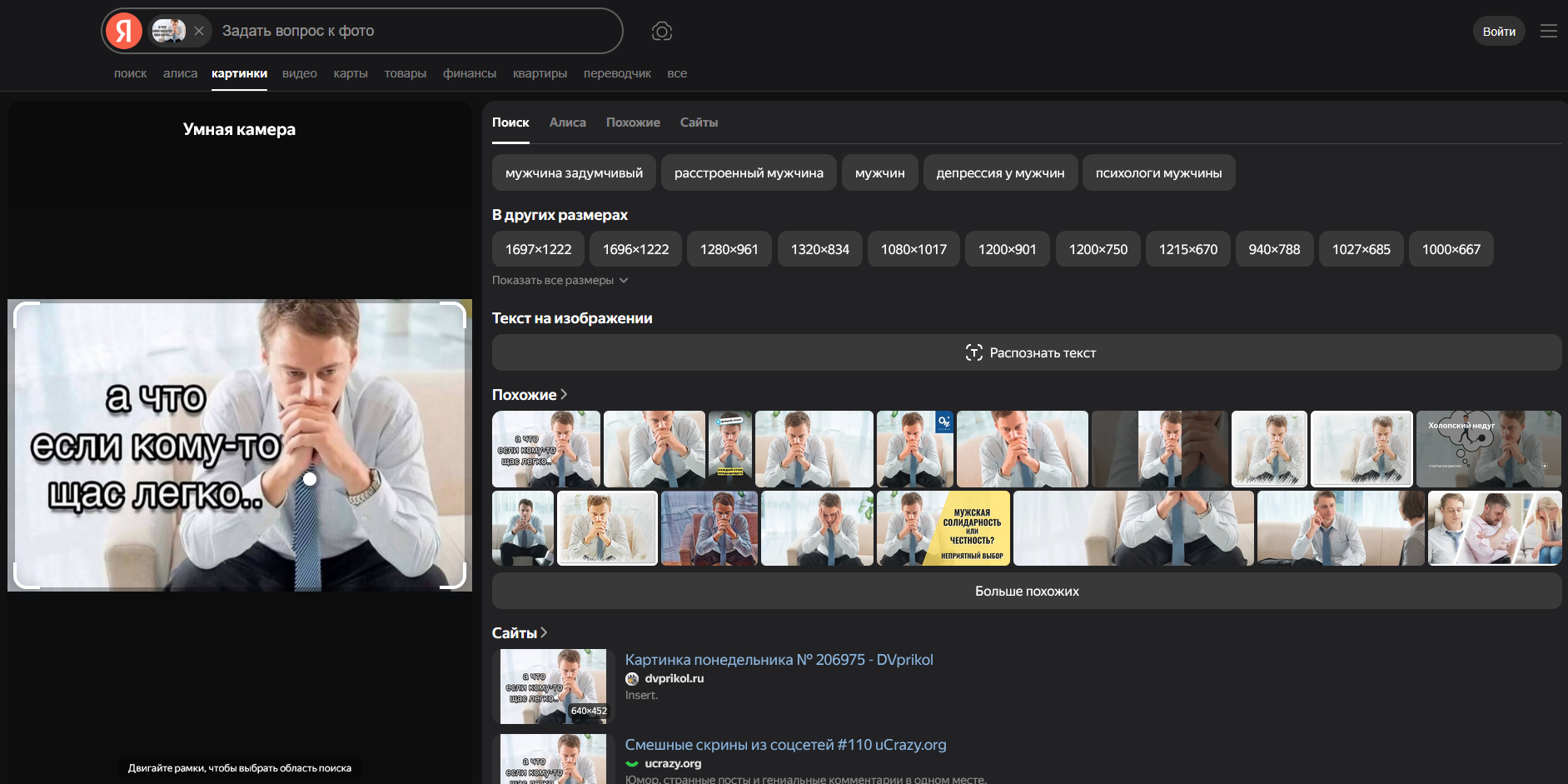Viewport: 1568px width, 784px height.
Task: Choose the 1080×1017 image size
Action: coord(913,249)
